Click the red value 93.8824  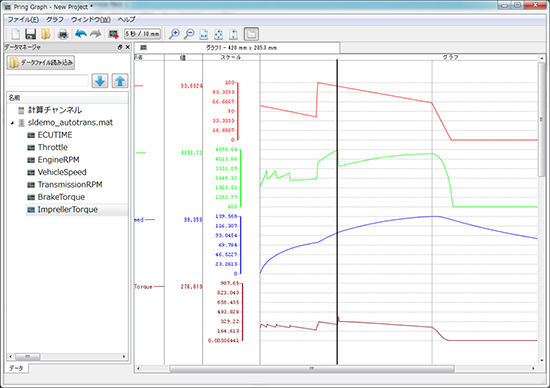tap(192, 86)
